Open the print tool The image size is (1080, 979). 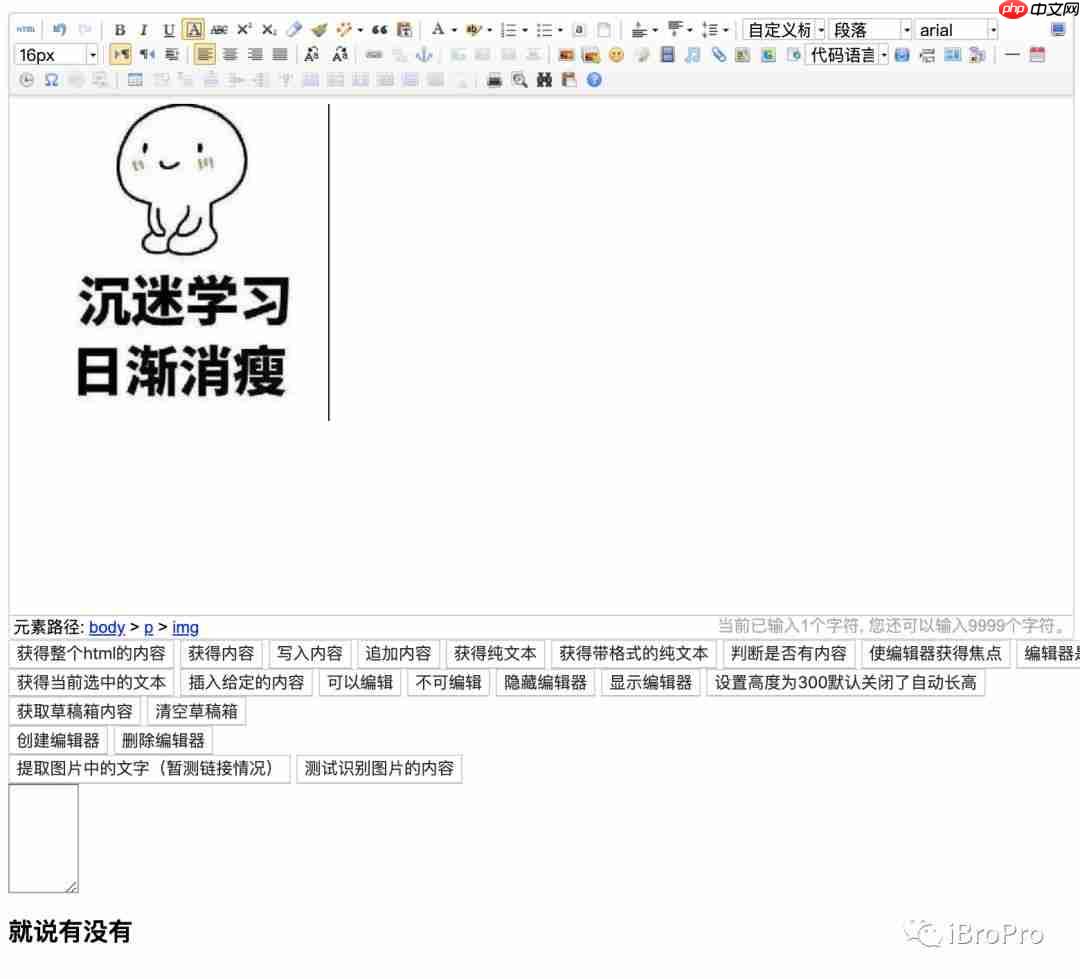[491, 80]
